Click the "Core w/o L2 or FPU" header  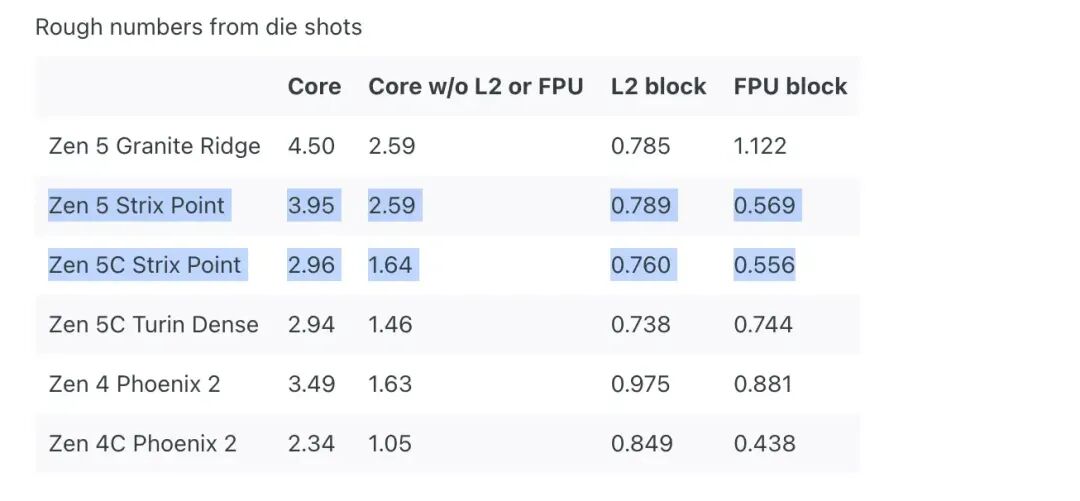(x=475, y=87)
